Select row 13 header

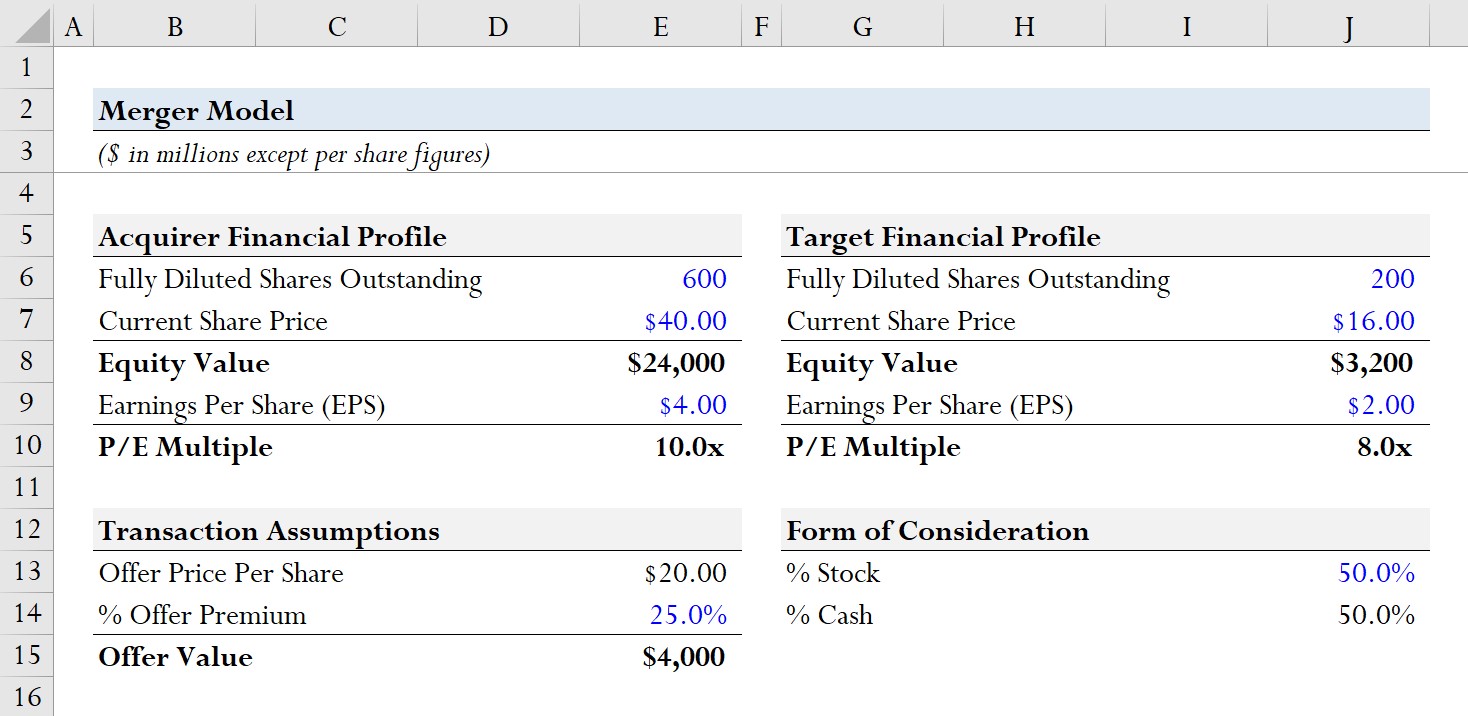[x=27, y=572]
